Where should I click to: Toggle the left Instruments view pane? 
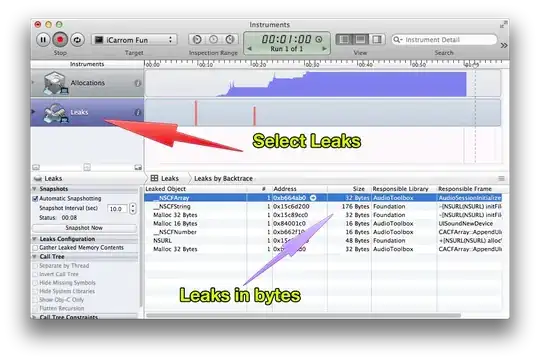pyautogui.click(x=344, y=40)
